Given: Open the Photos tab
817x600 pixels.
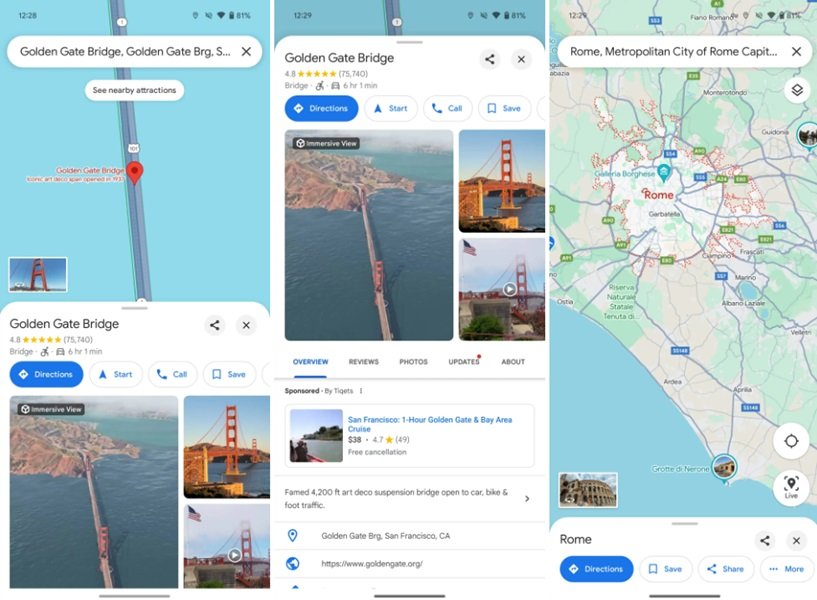Looking at the screenshot, I should click(413, 362).
